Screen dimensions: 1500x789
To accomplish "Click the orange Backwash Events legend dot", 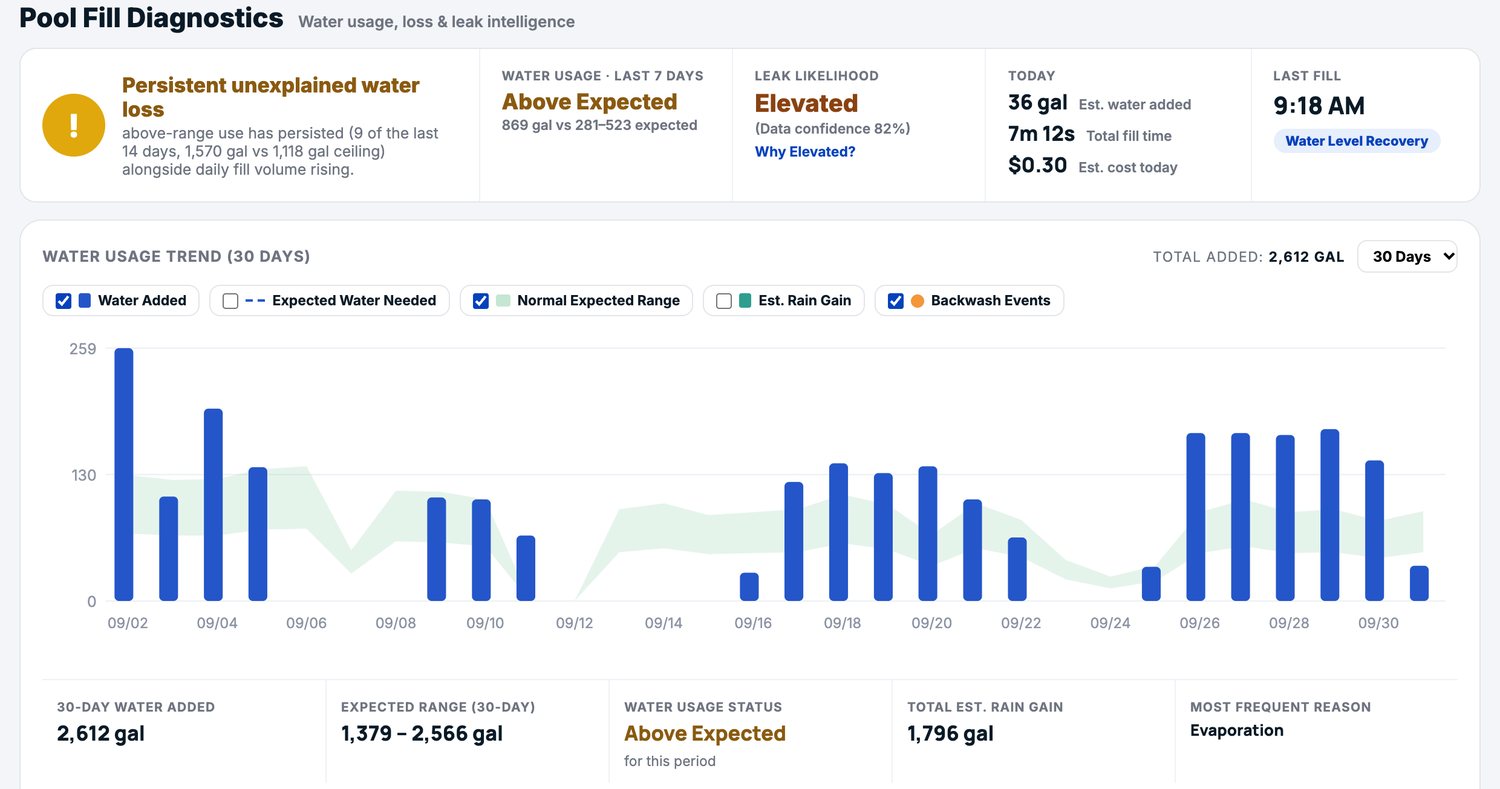I will pos(917,300).
